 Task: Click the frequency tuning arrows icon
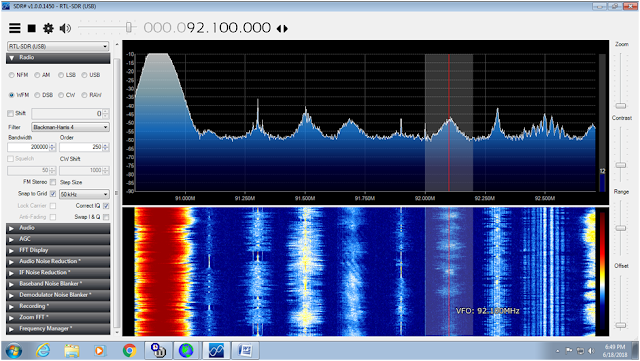pyautogui.click(x=282, y=29)
